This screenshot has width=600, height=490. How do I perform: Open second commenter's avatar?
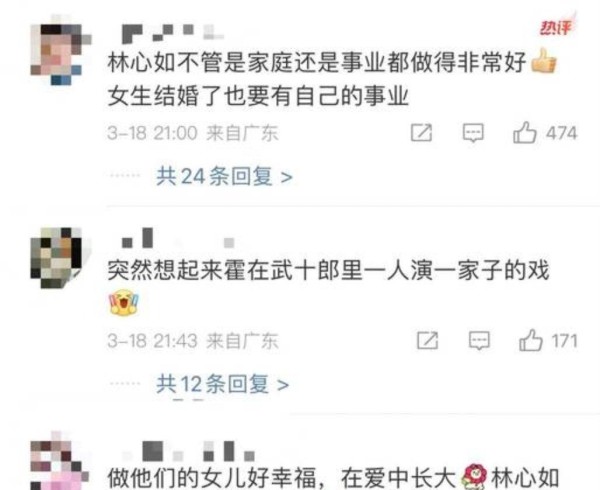tap(60, 257)
